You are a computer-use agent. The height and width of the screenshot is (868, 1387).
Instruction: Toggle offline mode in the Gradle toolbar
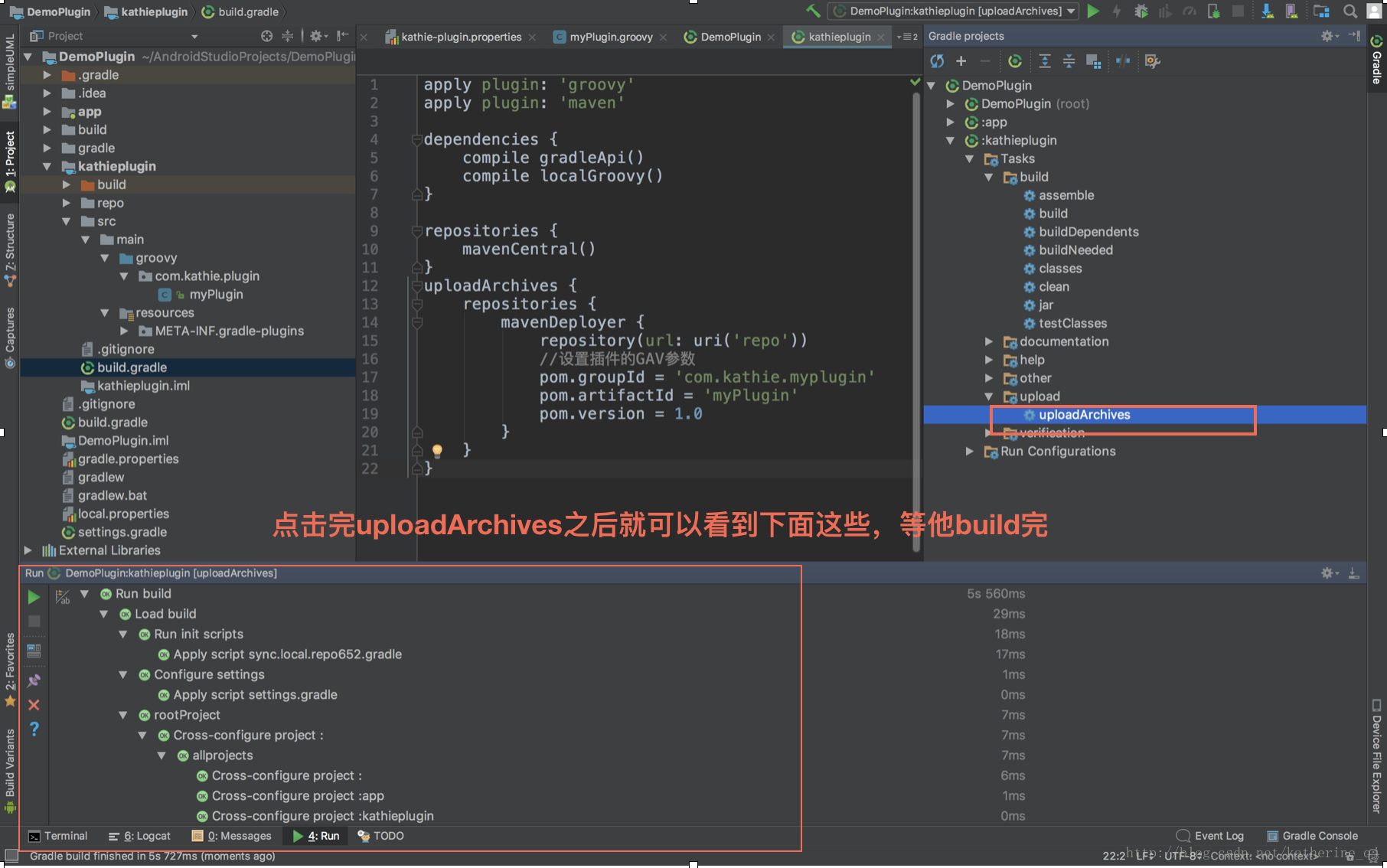(x=1123, y=61)
